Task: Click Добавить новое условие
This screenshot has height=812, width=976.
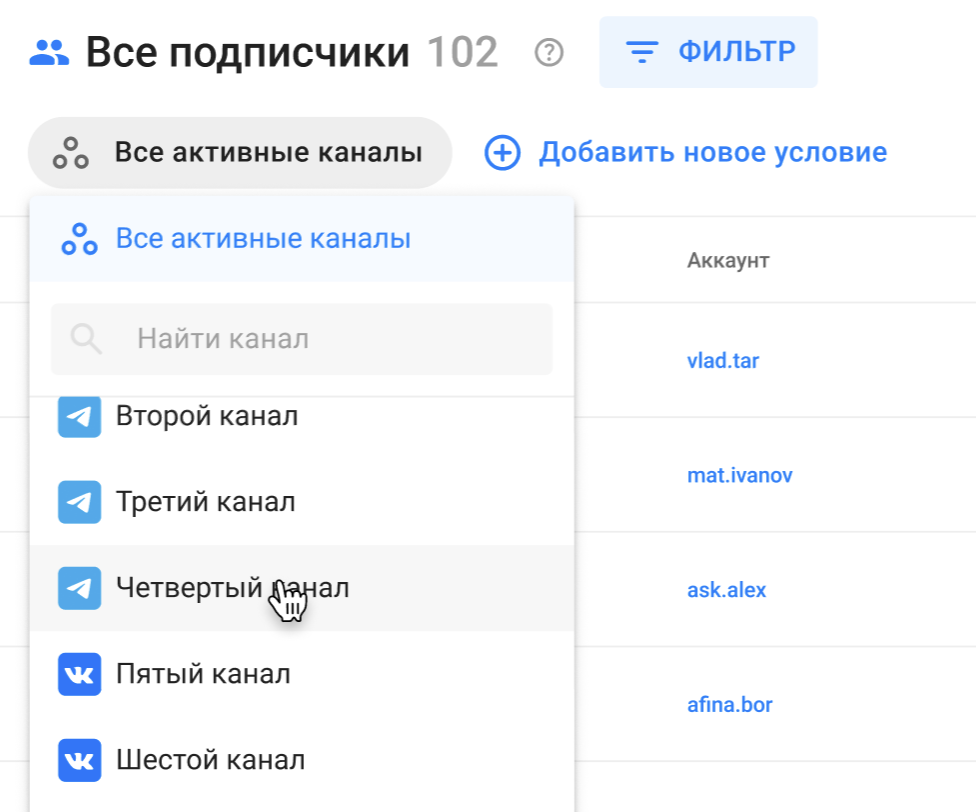Action: (x=712, y=153)
